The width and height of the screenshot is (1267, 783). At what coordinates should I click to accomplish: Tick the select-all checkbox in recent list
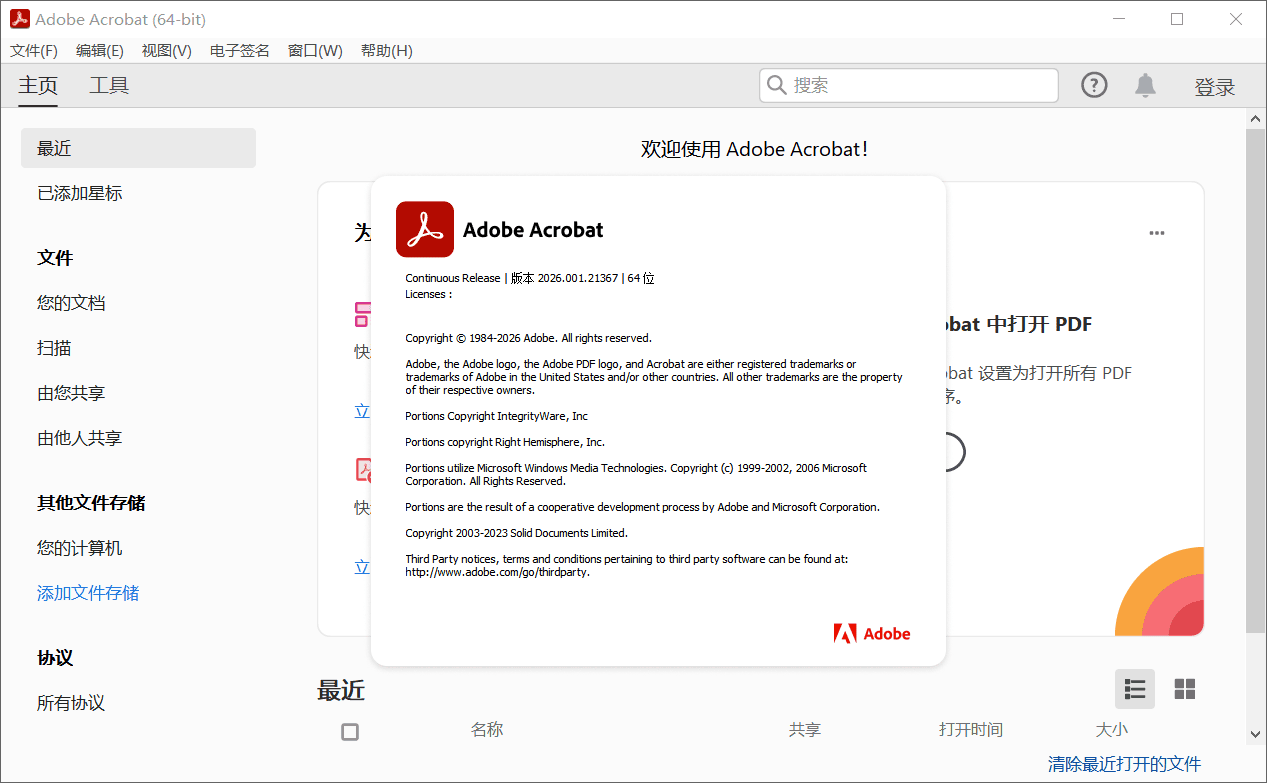pyautogui.click(x=350, y=732)
